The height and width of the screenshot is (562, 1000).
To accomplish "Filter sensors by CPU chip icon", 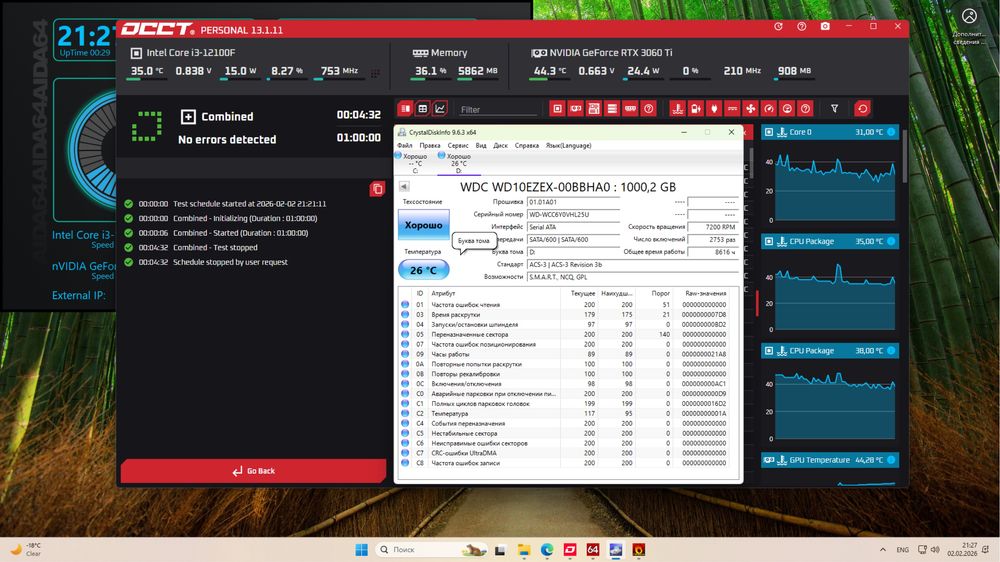I will click(x=557, y=109).
